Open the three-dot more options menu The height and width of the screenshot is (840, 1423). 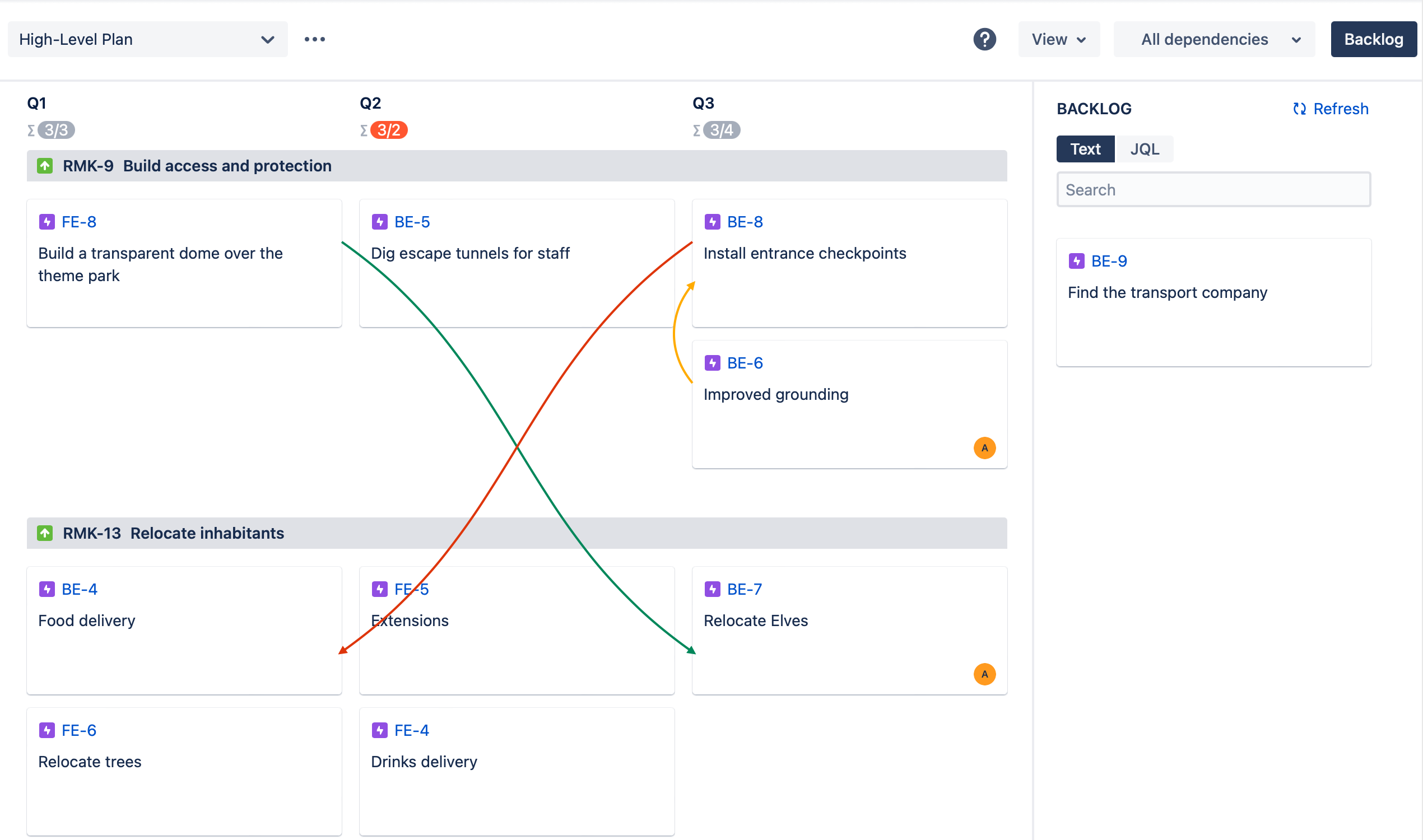(x=315, y=39)
